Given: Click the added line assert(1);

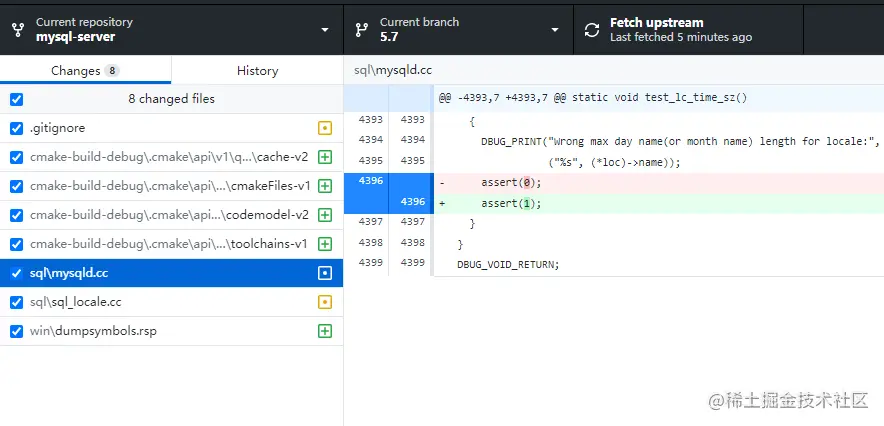Looking at the screenshot, I should [x=511, y=203].
